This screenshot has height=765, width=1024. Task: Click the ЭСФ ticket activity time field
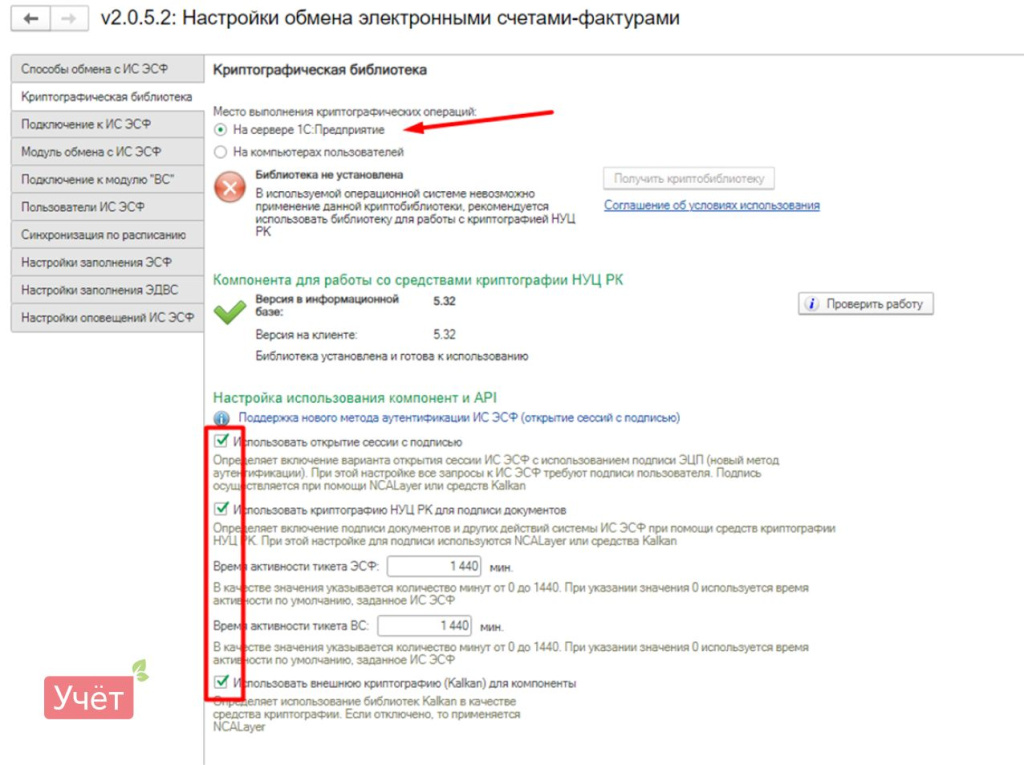(x=434, y=566)
